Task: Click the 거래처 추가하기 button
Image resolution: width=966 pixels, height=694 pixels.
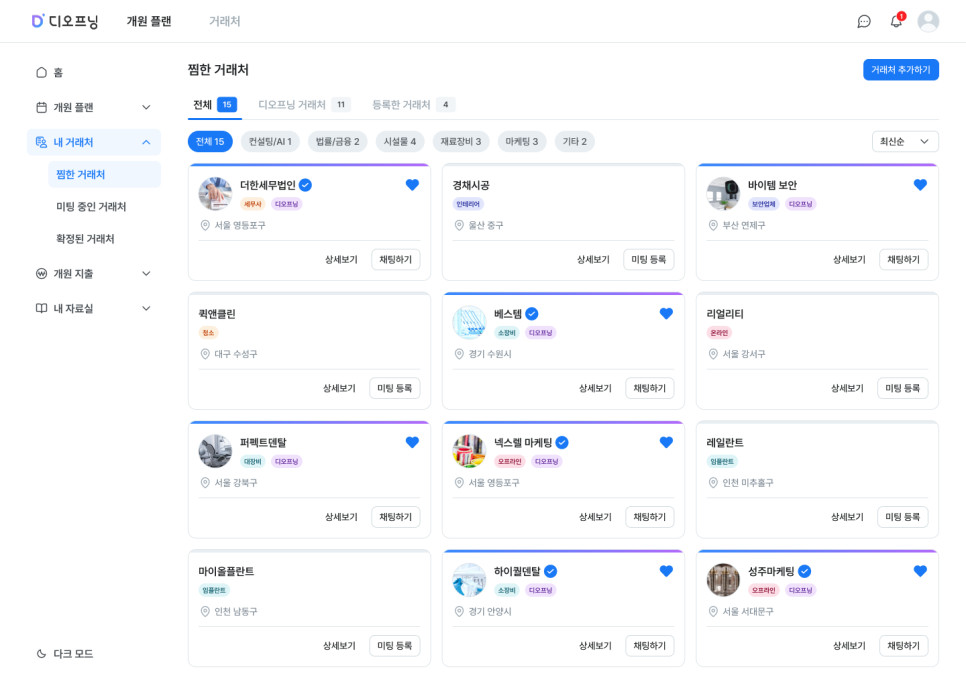Action: (900, 70)
